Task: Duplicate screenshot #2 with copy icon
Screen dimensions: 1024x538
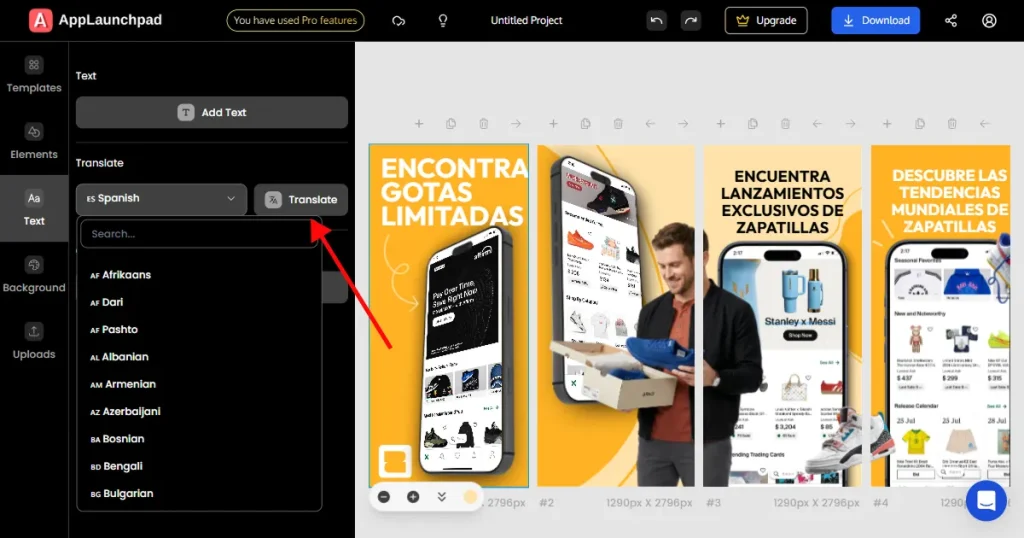Action: (585, 123)
